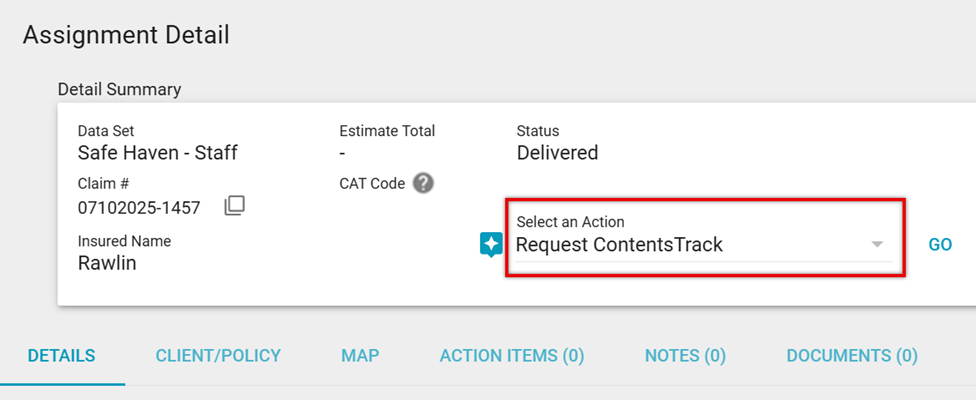Click the Detail Summary section label
The width and height of the screenshot is (976, 400).
(119, 89)
